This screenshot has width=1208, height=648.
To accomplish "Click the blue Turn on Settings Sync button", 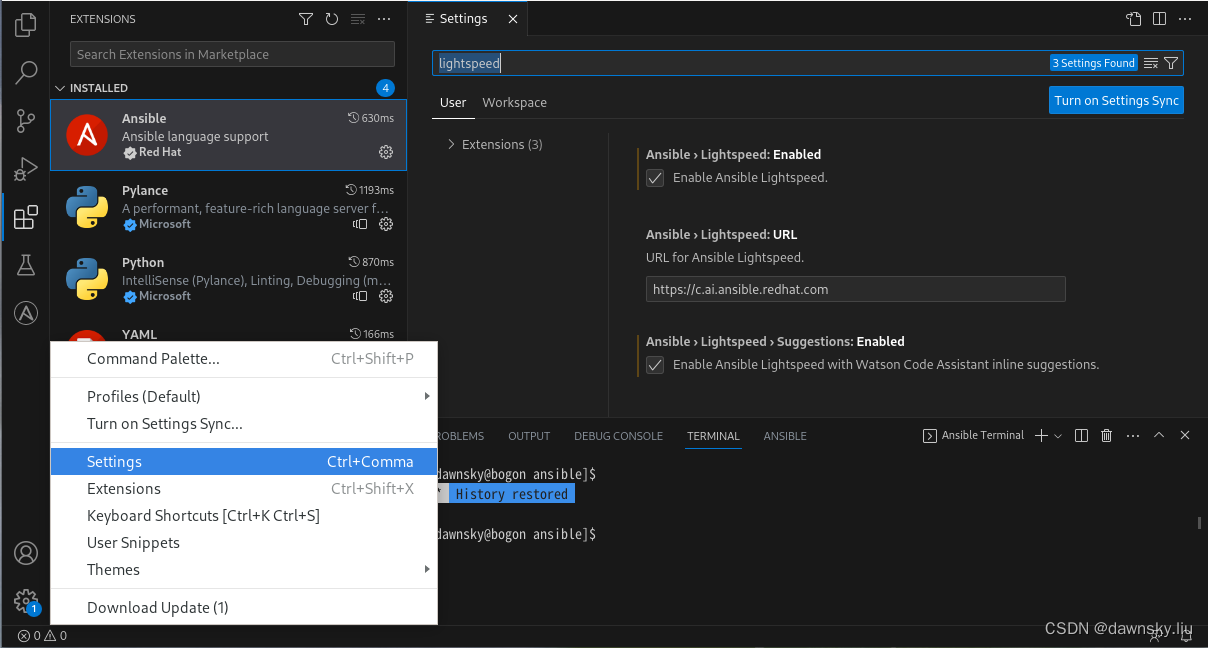I will 1116,100.
